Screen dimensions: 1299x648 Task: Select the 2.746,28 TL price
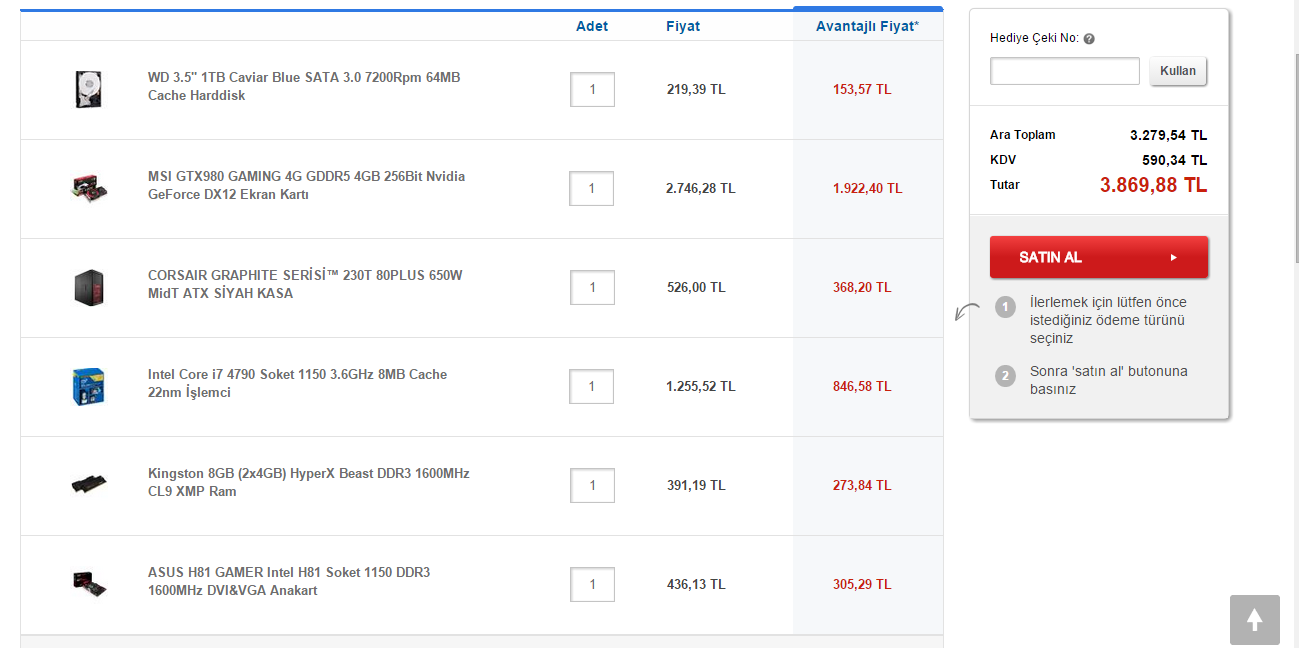tap(701, 188)
